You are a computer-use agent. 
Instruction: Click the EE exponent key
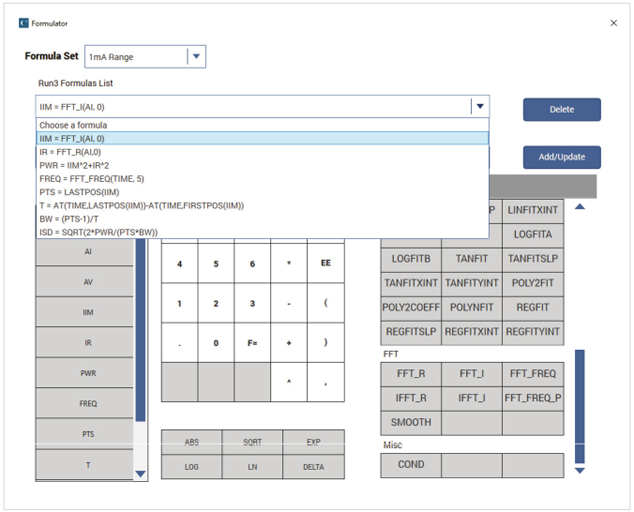[325, 263]
